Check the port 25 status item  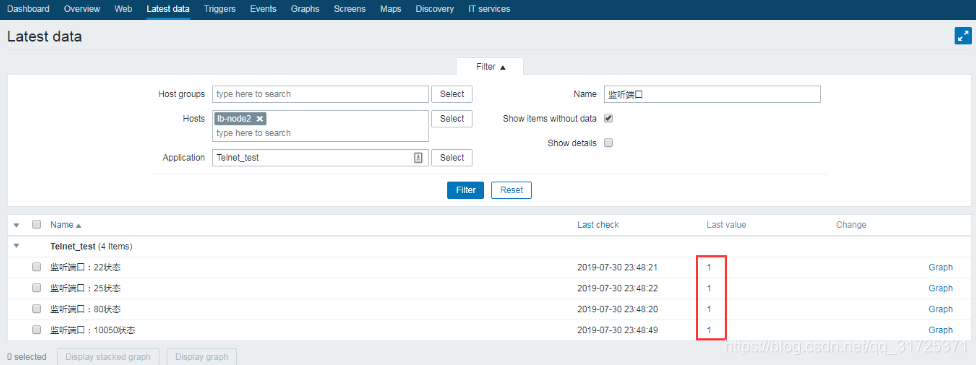coord(36,288)
